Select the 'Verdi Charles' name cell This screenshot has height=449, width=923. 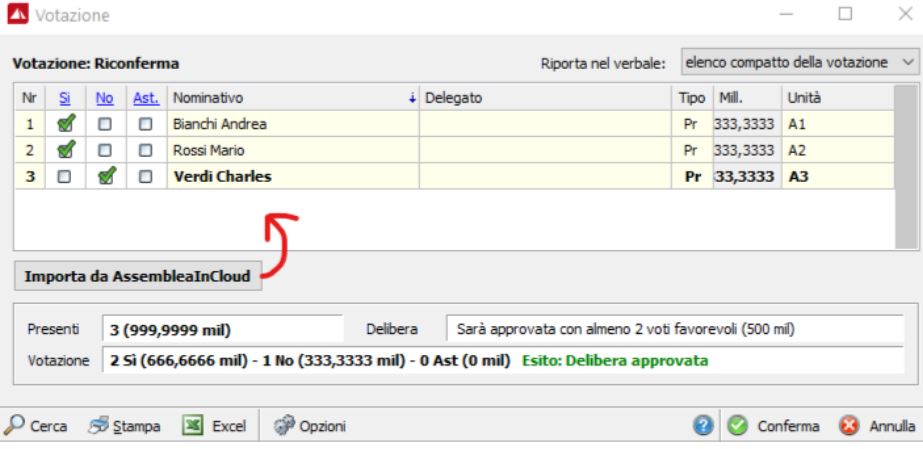(293, 177)
